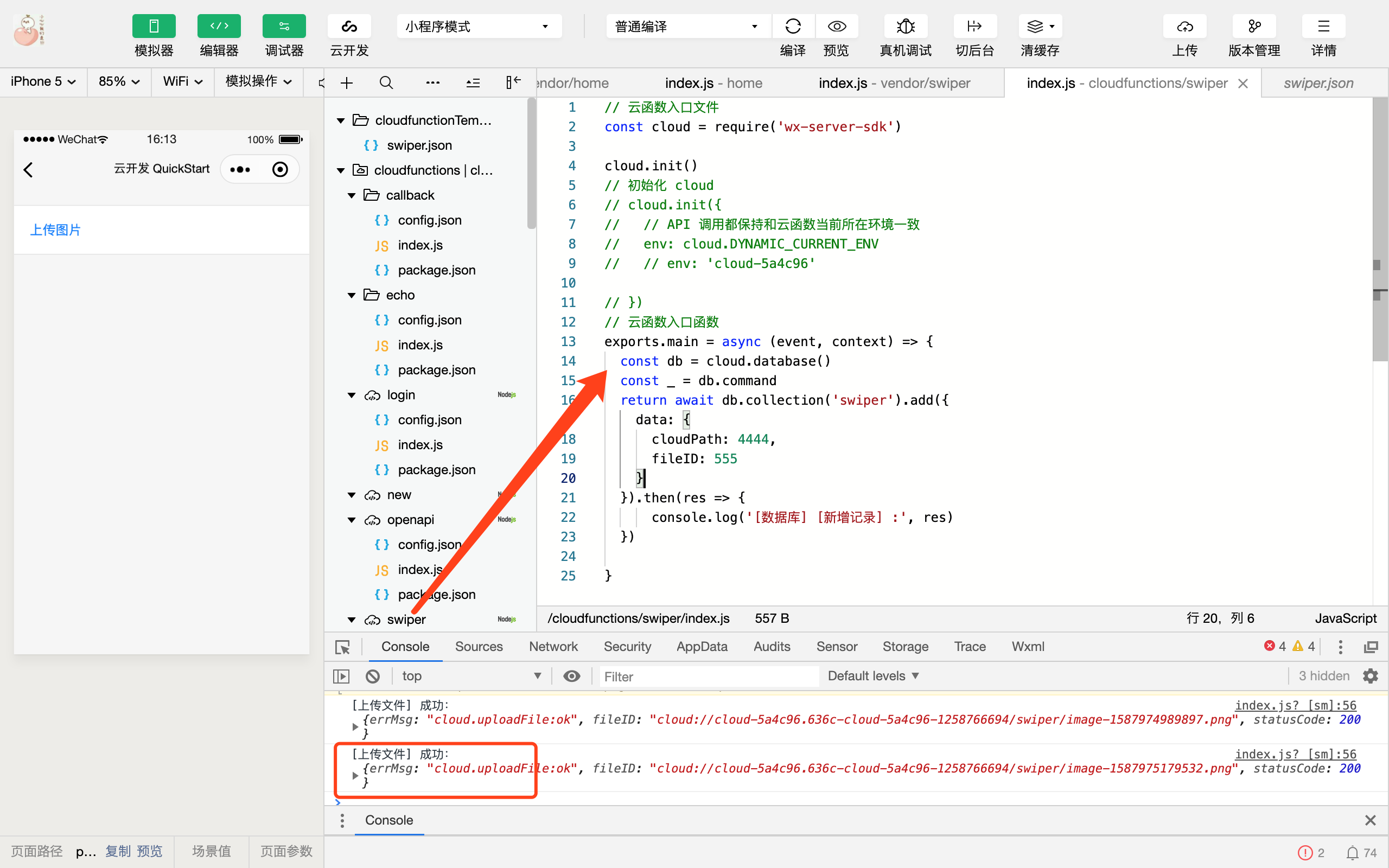Viewport: 1389px width, 868px height.
Task: Toggle the debugger (调试器) panel
Action: click(284, 27)
